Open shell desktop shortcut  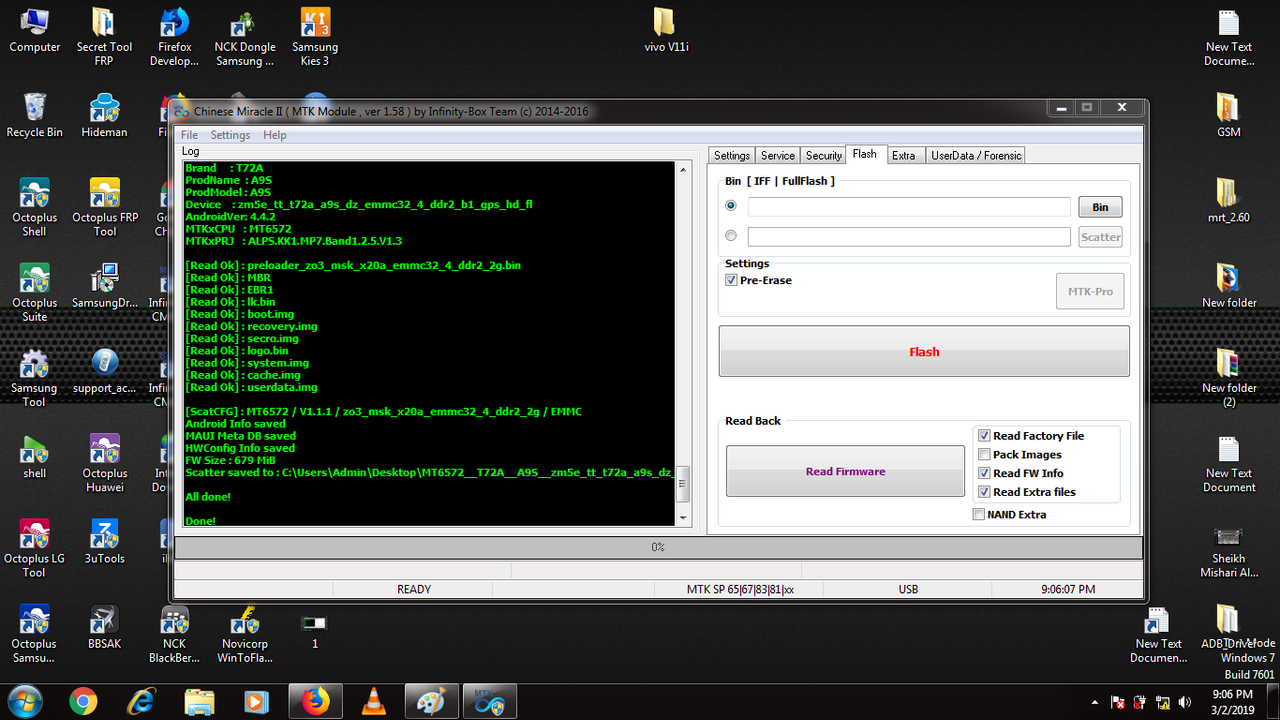[x=35, y=457]
